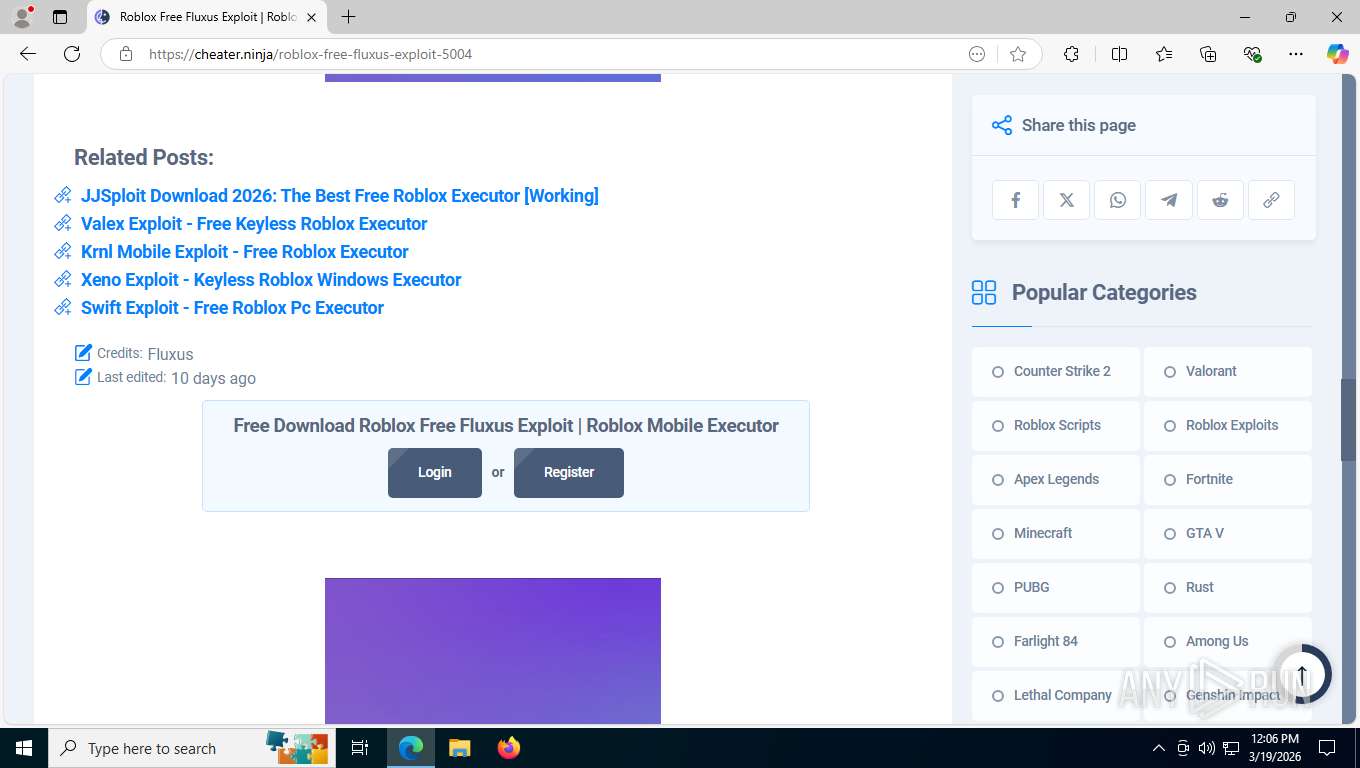The width and height of the screenshot is (1360, 768).
Task: Open Swift Exploit related post link
Action: (232, 308)
